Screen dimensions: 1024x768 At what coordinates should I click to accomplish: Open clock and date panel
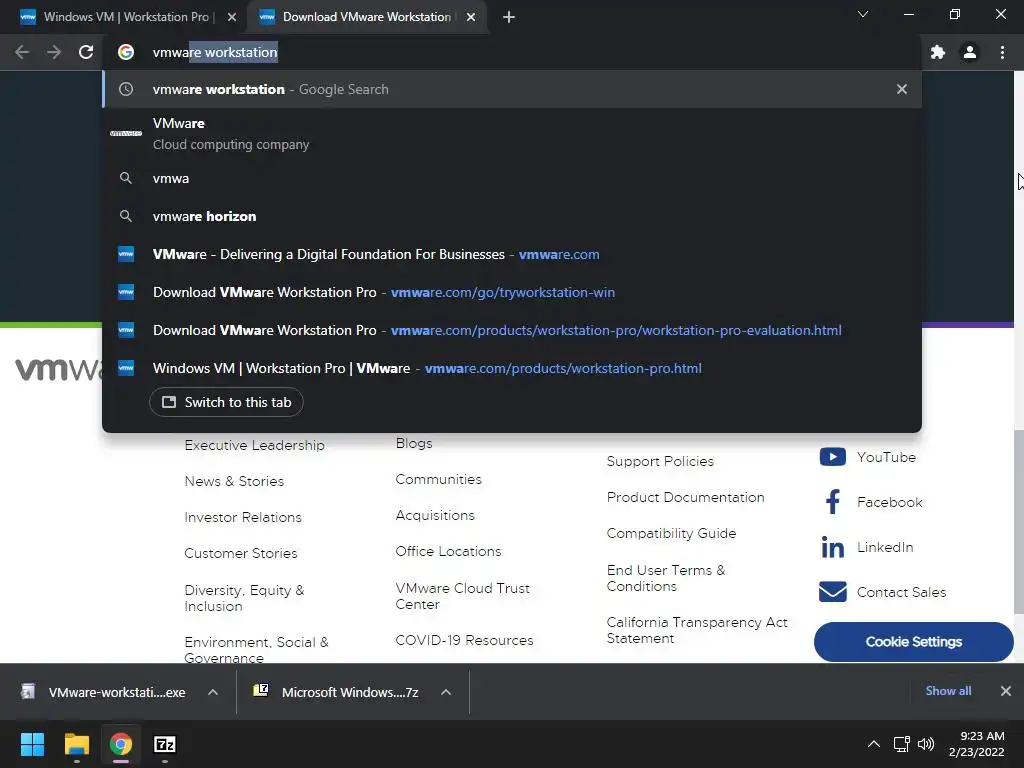click(x=976, y=744)
